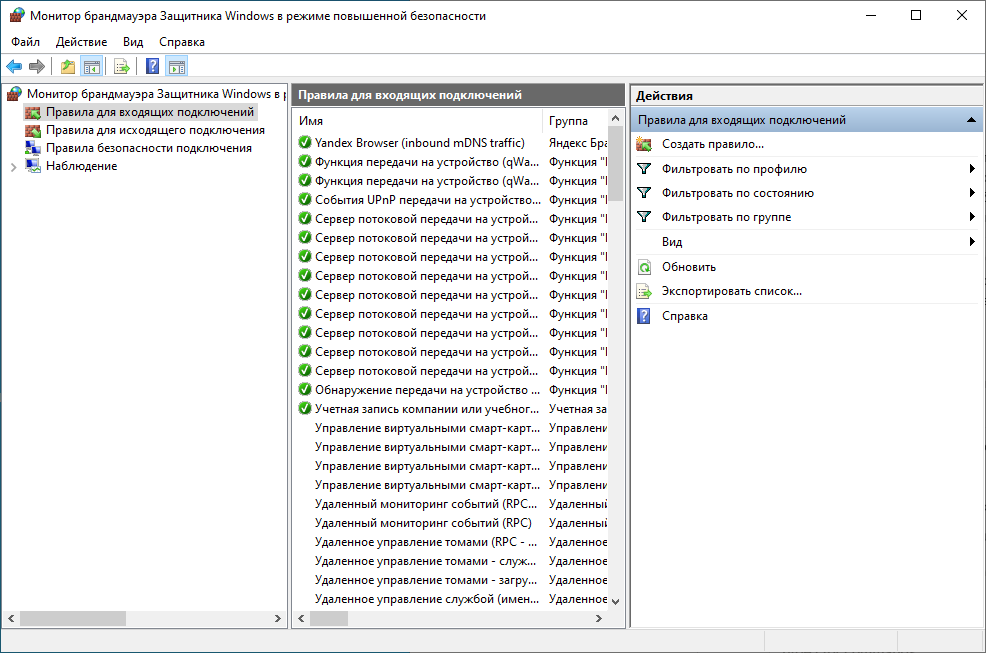
Task: Click Фильтровать по группе action label
Action: click(x=726, y=216)
